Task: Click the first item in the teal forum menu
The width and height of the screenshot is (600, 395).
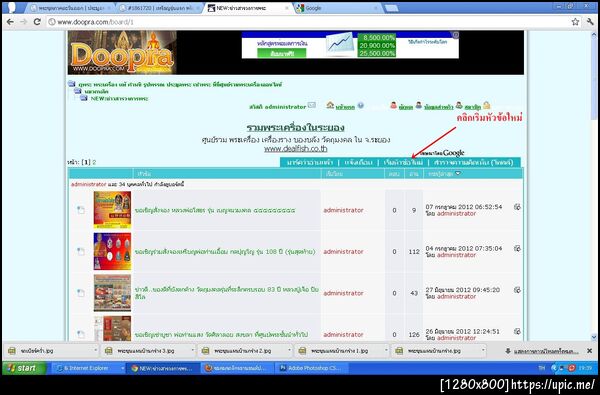Action: pos(310,162)
